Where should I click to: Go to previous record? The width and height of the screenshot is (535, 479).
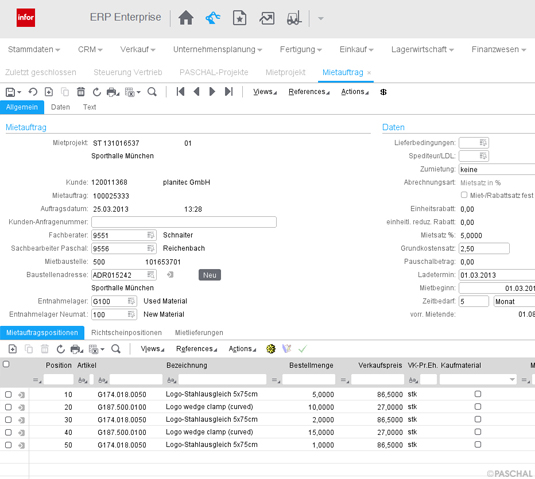coord(197,91)
